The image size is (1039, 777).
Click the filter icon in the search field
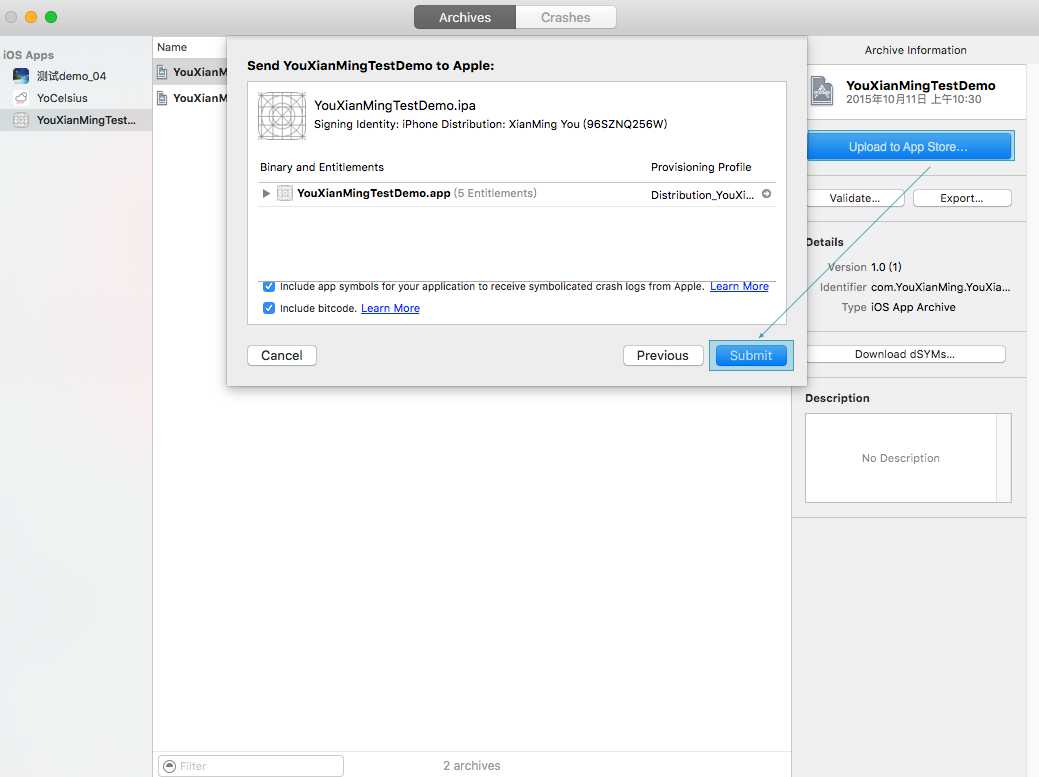click(170, 766)
